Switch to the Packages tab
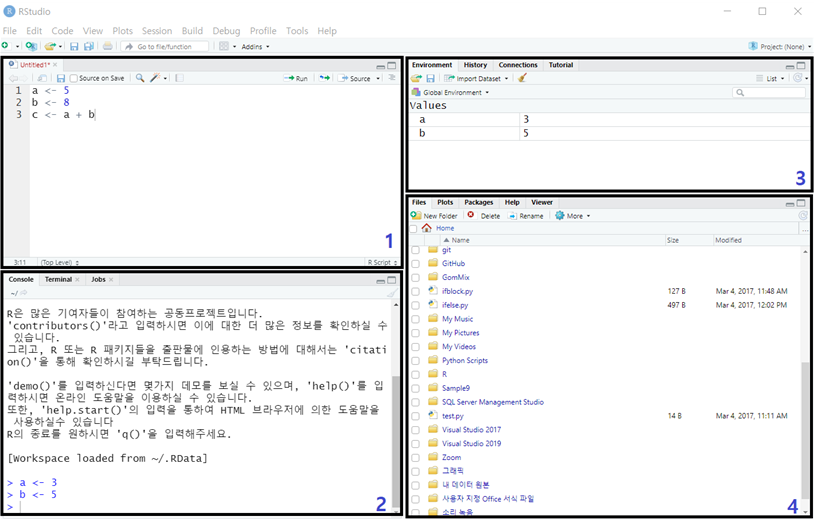The image size is (817, 522). (478, 202)
